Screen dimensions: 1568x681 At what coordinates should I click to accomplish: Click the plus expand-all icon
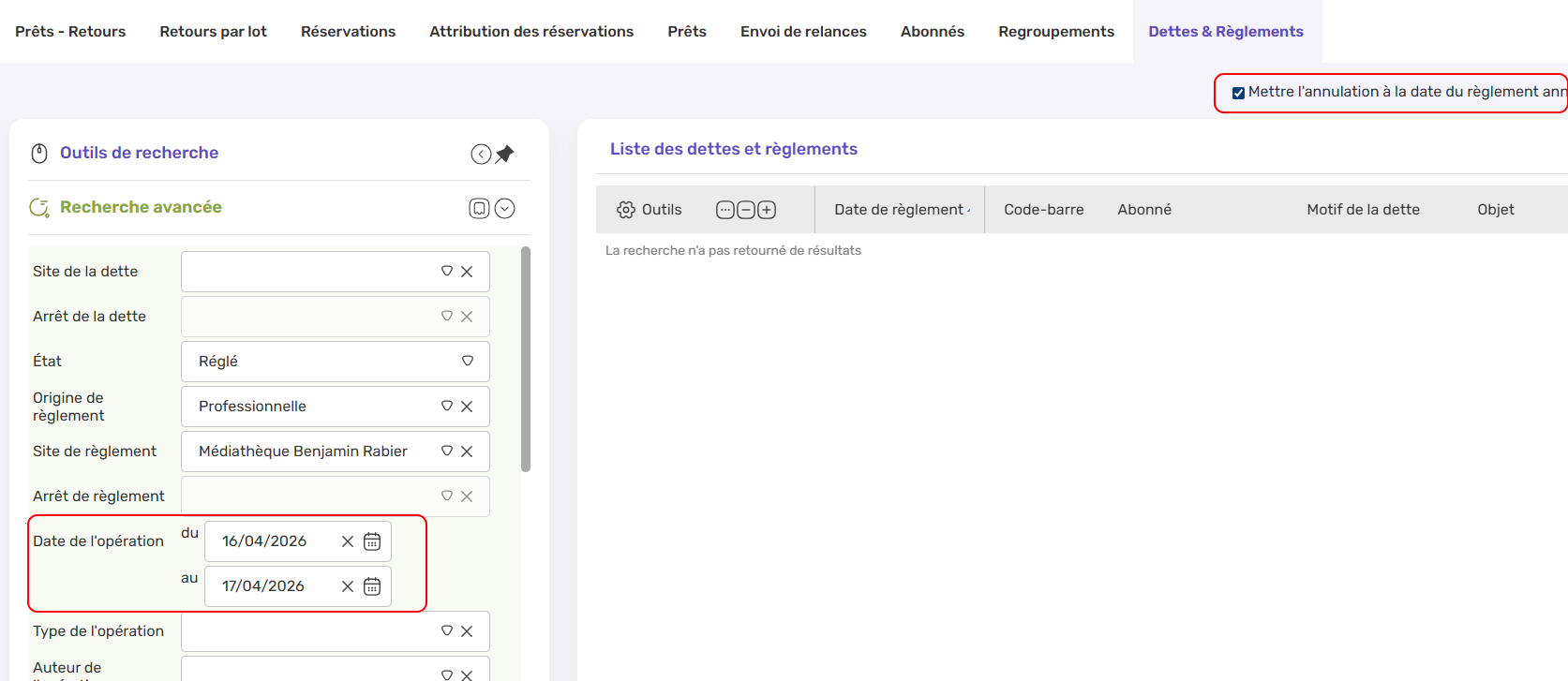click(x=767, y=210)
